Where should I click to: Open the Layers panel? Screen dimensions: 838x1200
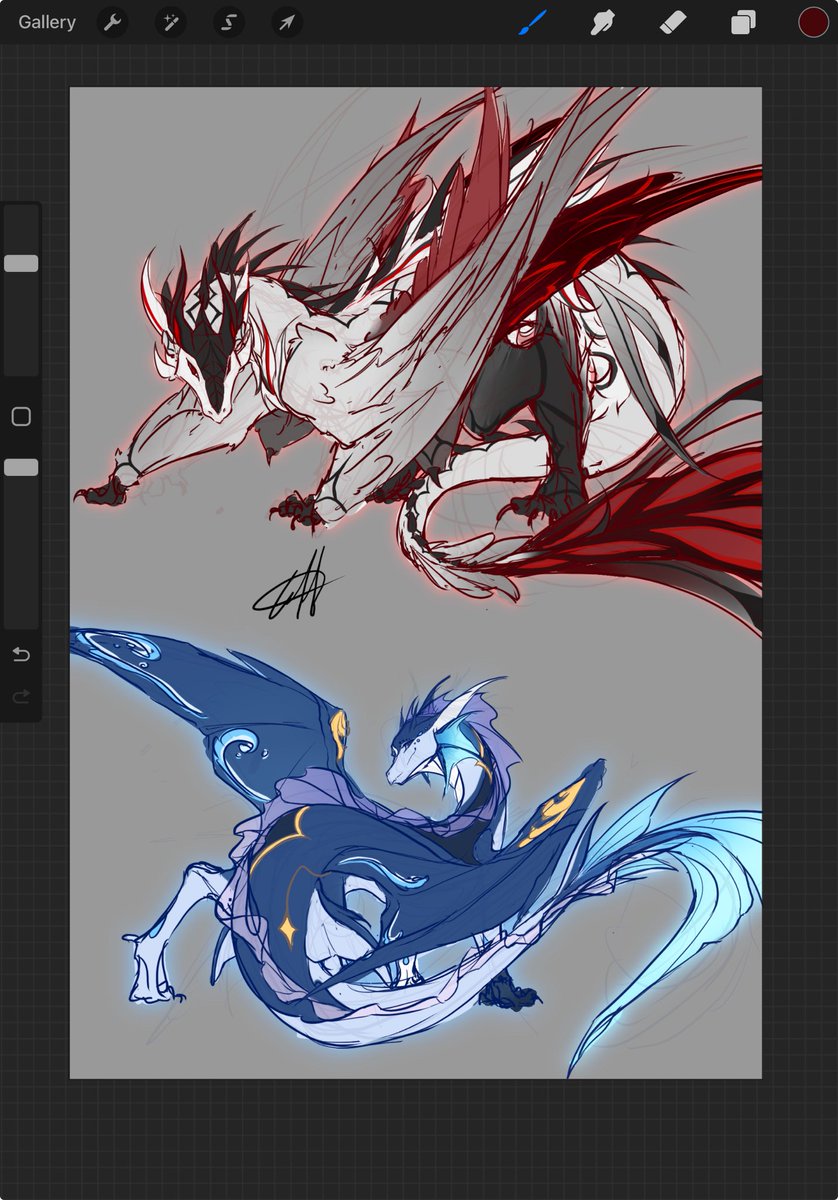tap(743, 22)
